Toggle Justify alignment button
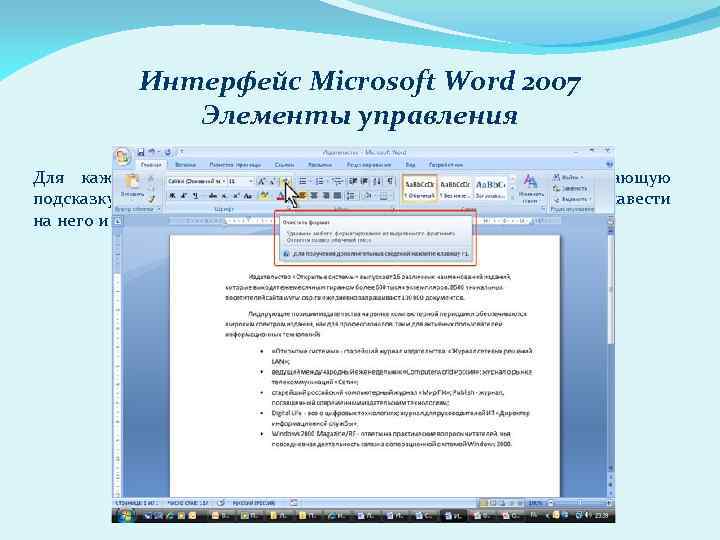720x540 pixels. (337, 196)
